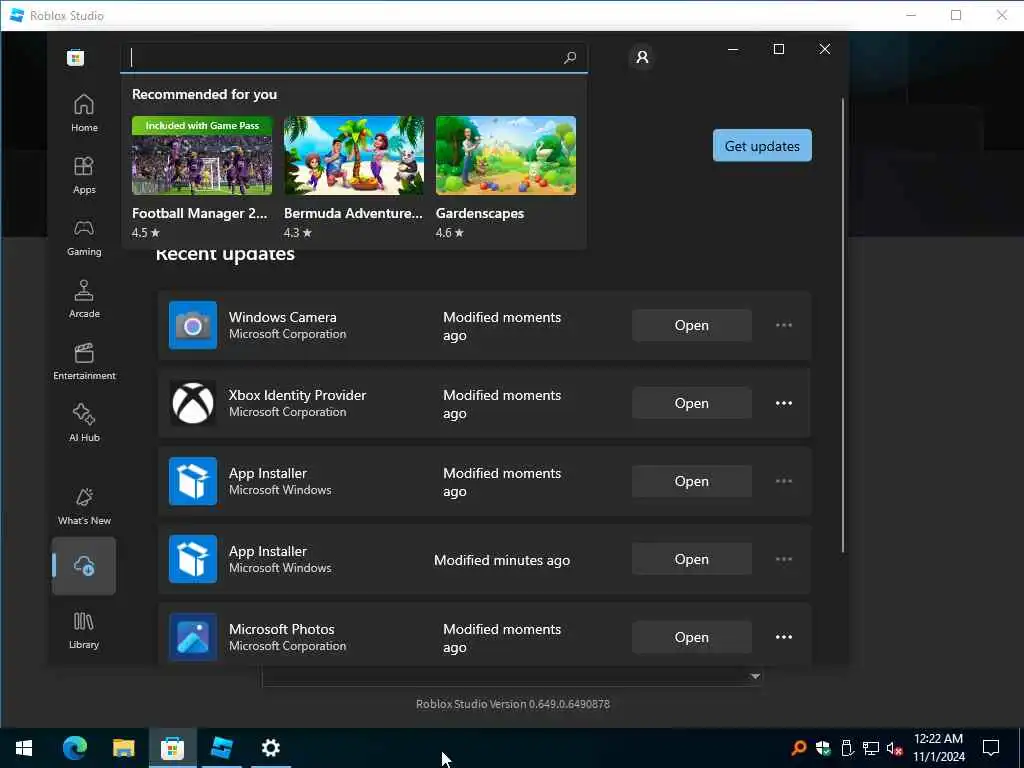This screenshot has width=1024, height=768.
Task: Open the notification center icon
Action: (x=991, y=748)
